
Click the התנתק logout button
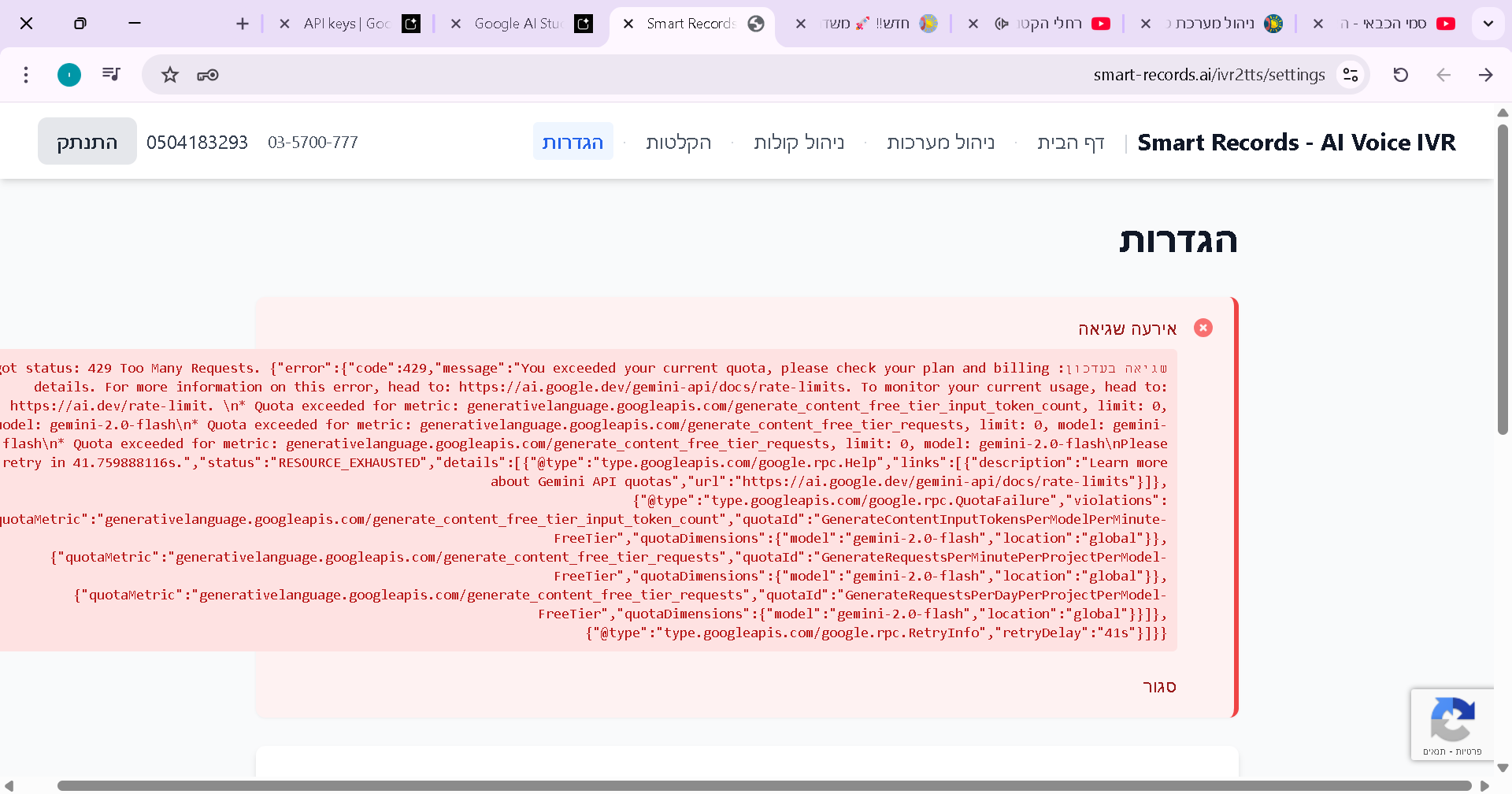click(87, 142)
